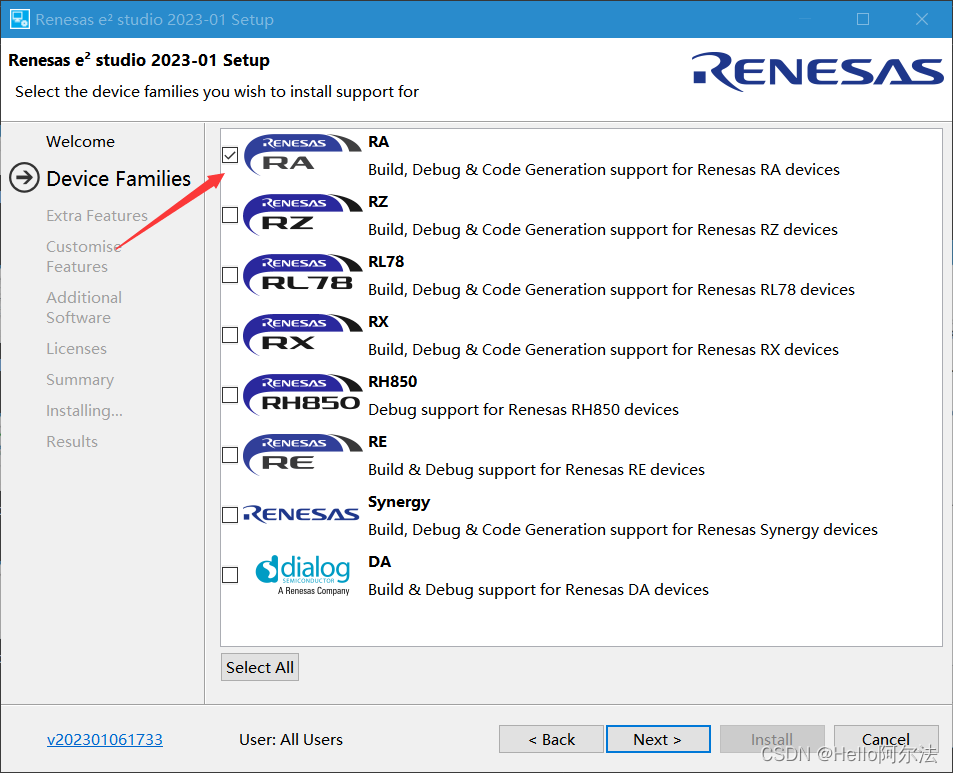953x773 pixels.
Task: Go back with the Back button
Action: [x=551, y=740]
